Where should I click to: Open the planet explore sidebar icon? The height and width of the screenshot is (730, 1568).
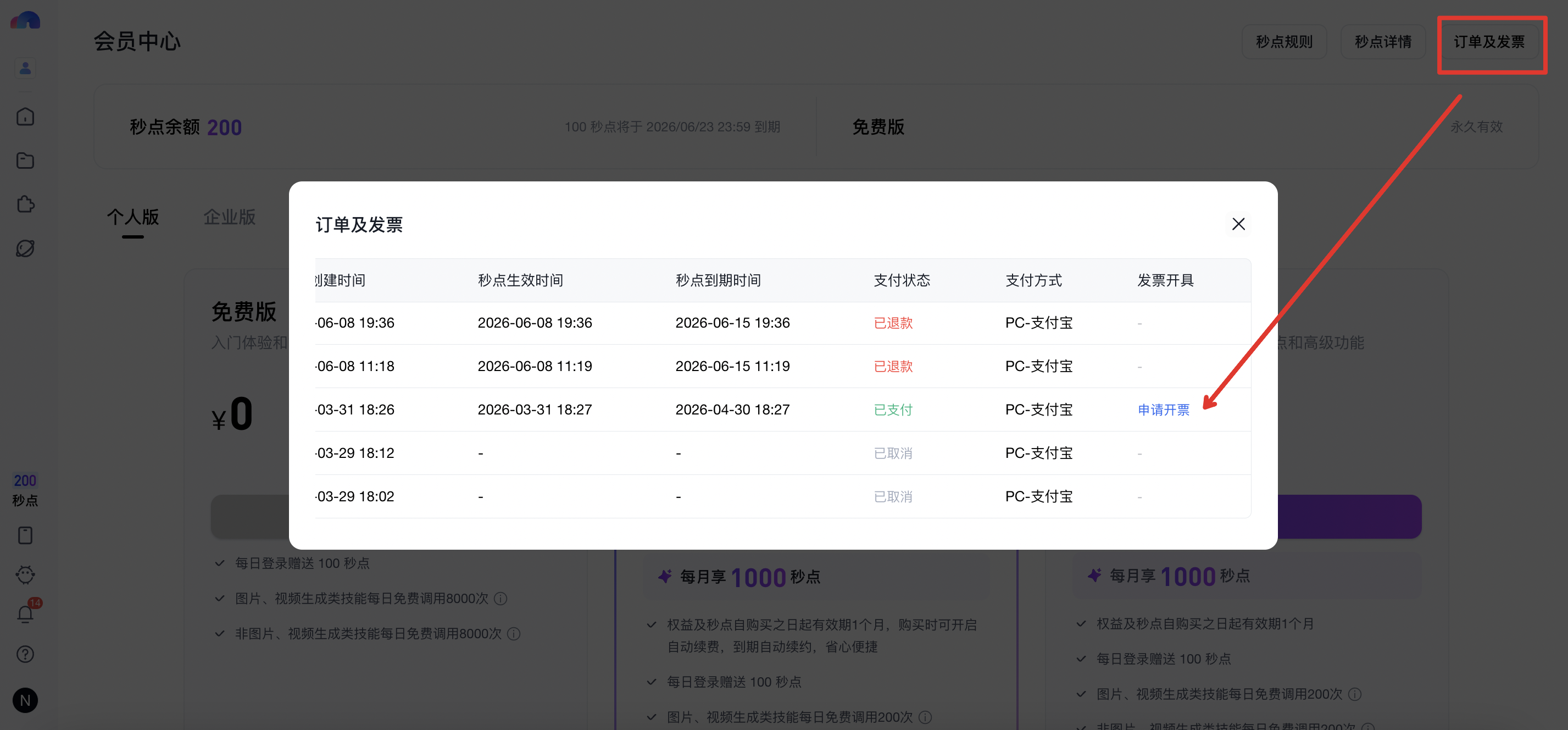[25, 248]
